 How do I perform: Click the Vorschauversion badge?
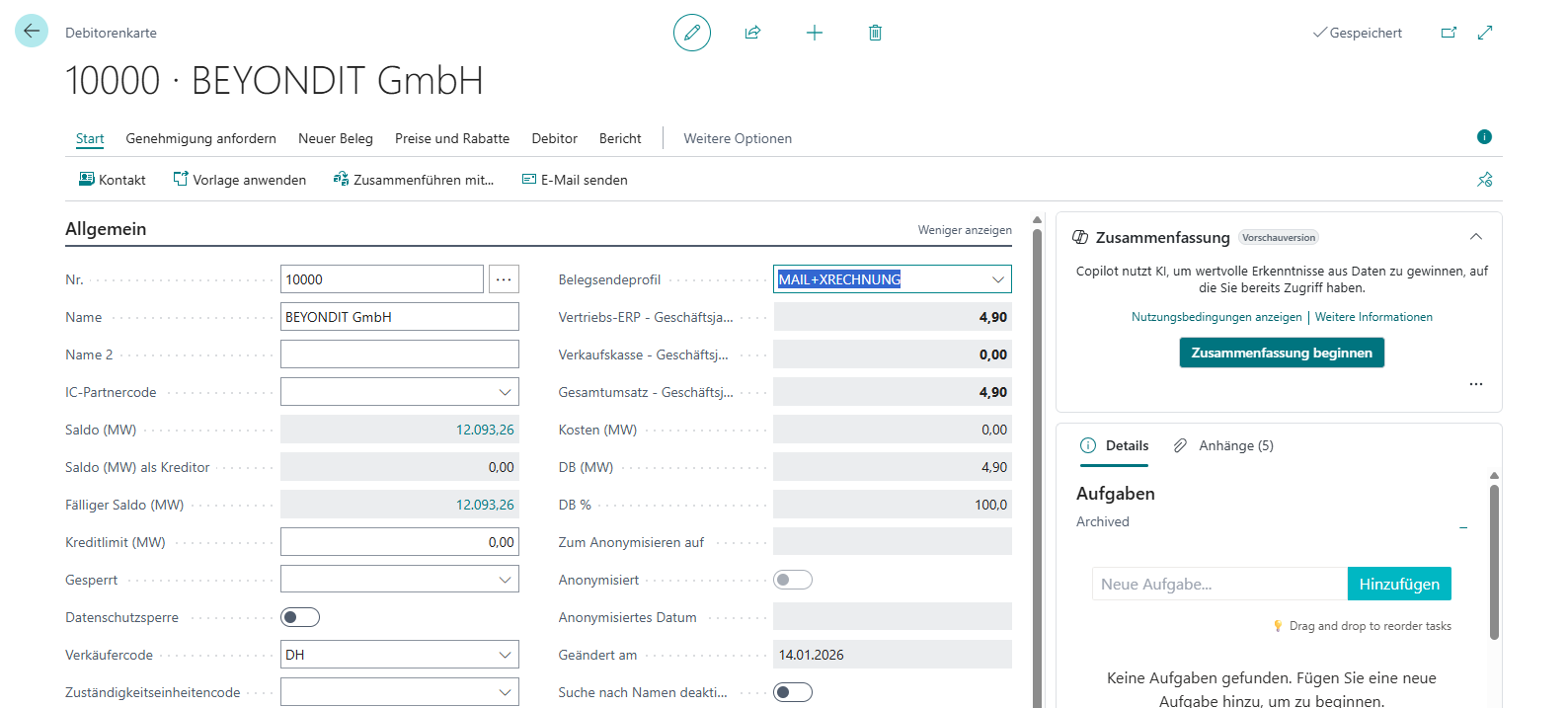pyautogui.click(x=1279, y=237)
